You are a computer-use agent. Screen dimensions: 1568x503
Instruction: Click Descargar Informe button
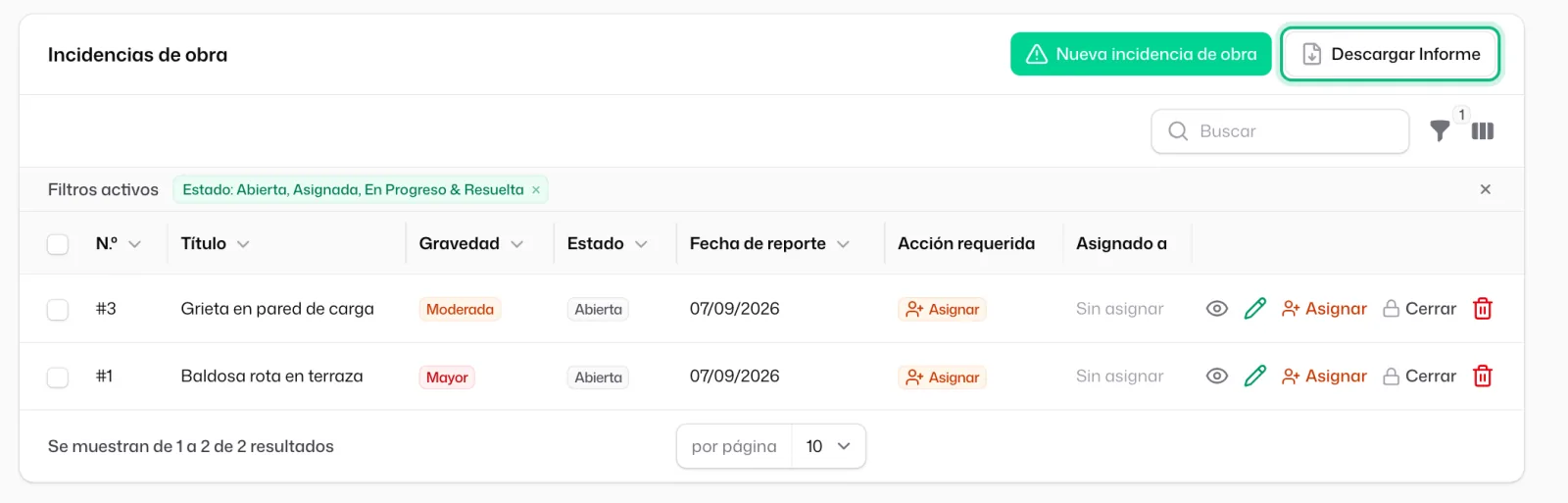pos(1391,54)
